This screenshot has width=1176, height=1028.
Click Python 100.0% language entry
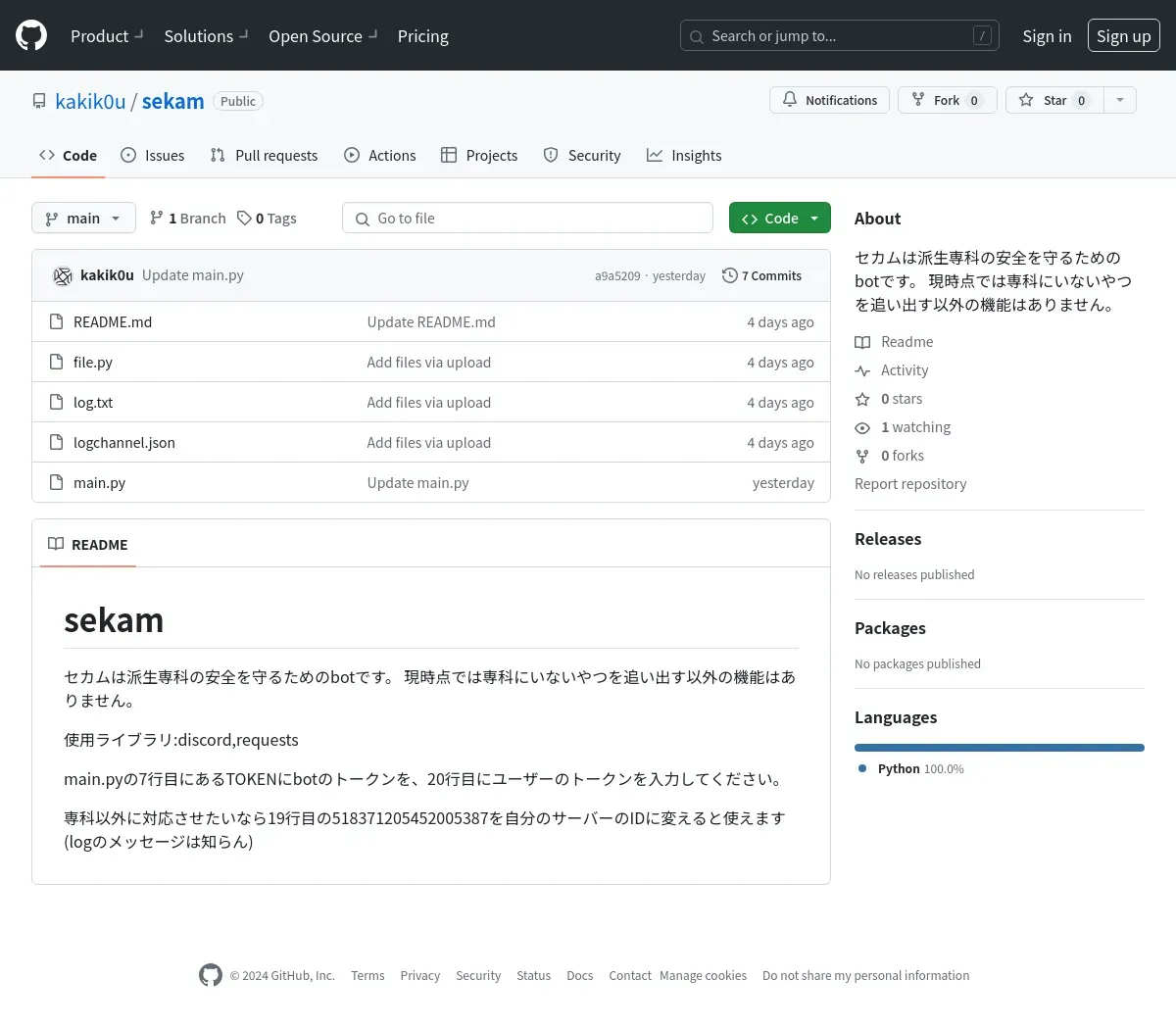coord(911,769)
